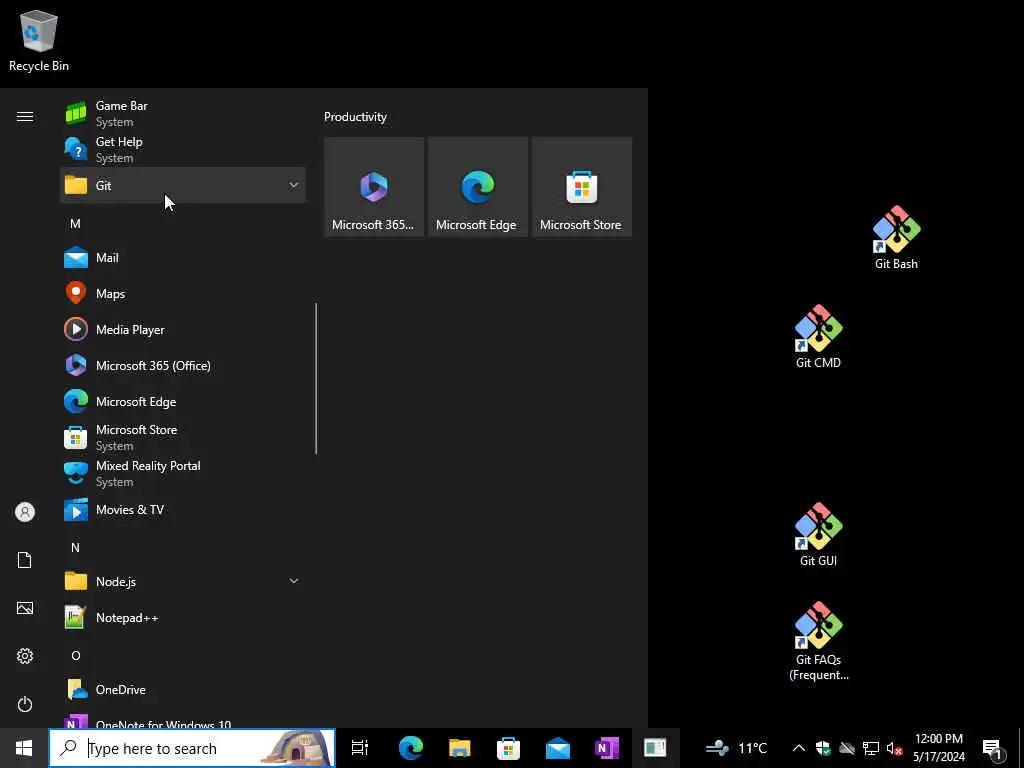Open File Explorer from the taskbar

(460, 748)
